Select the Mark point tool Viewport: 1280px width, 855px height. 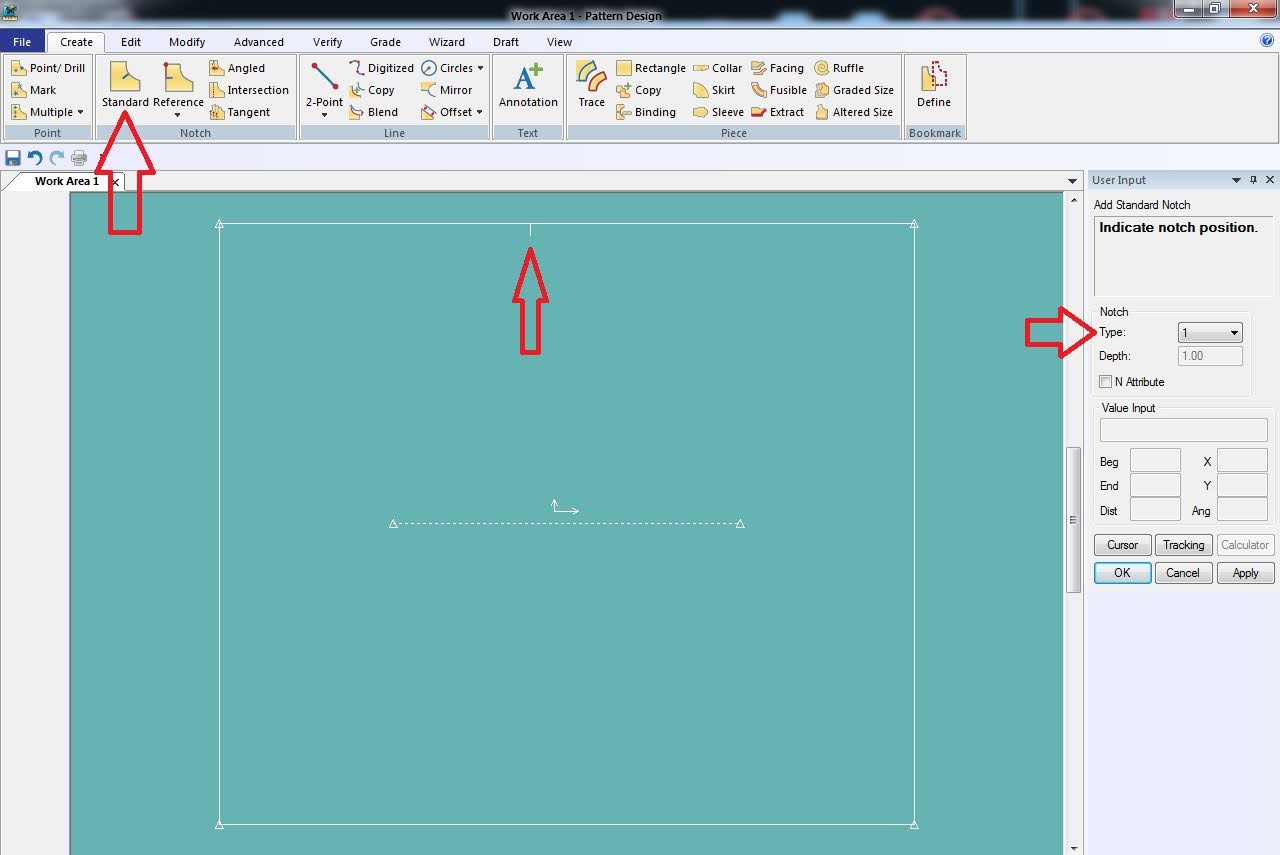coord(34,90)
